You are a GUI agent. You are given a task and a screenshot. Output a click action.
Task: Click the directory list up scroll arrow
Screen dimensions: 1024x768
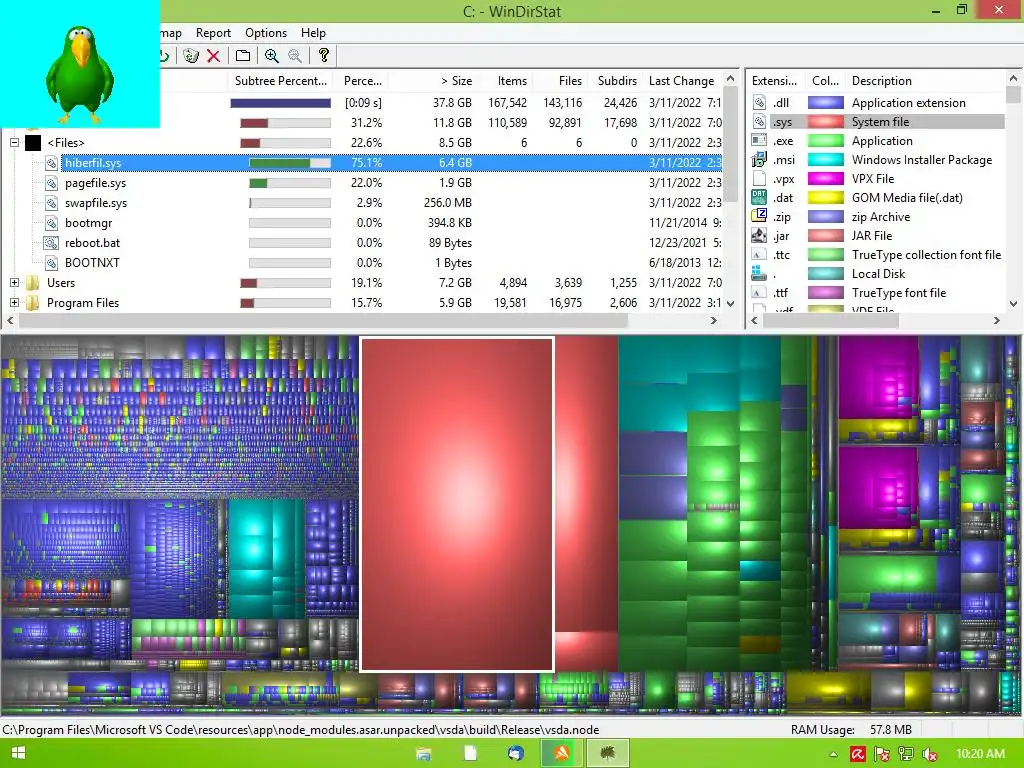pyautogui.click(x=731, y=79)
